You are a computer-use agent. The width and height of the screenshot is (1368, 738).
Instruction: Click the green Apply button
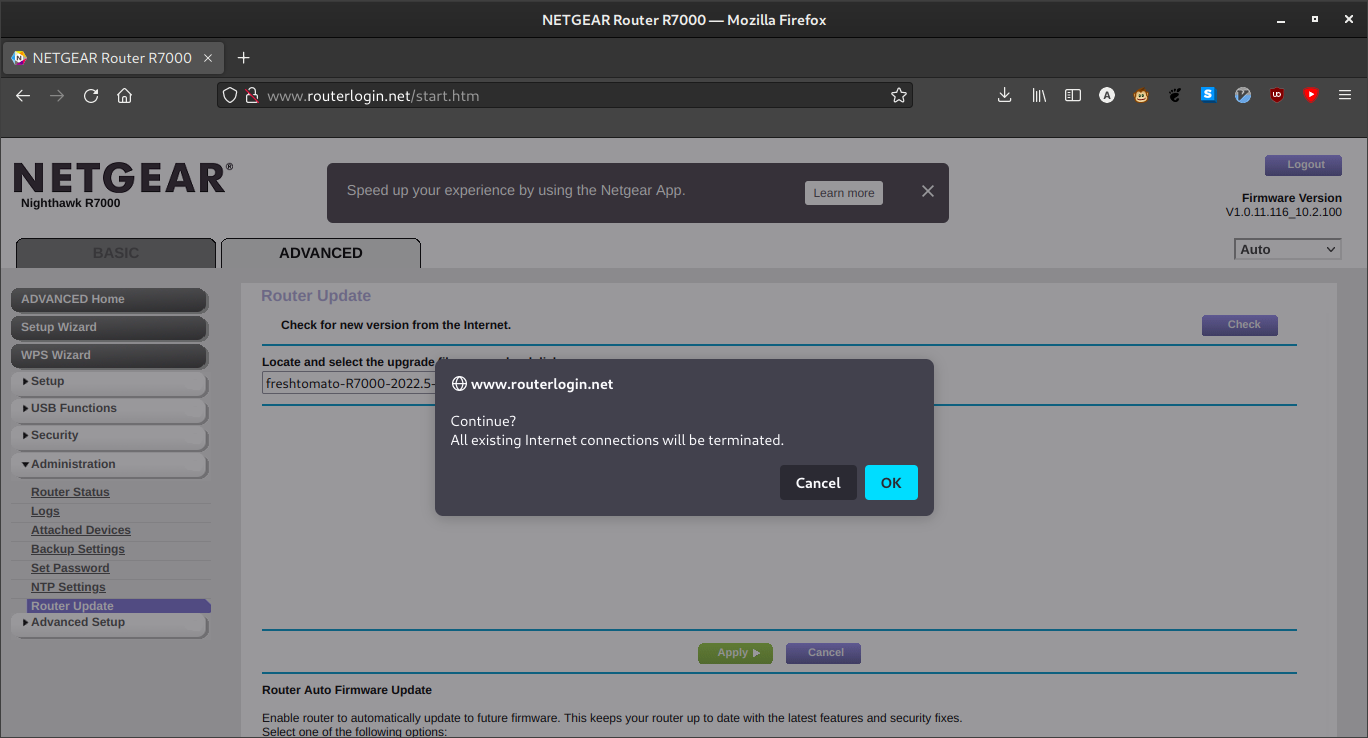[735, 653]
